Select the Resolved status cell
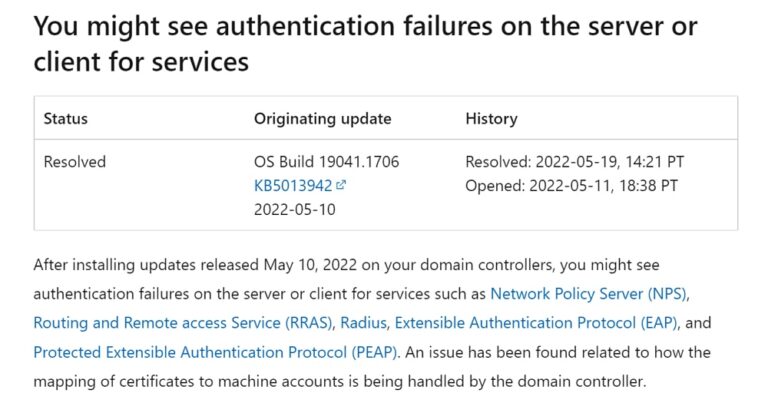 coord(74,162)
